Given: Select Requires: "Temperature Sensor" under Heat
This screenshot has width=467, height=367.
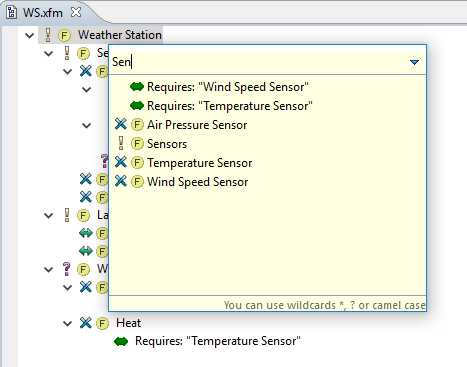Looking at the screenshot, I should click(x=218, y=341).
